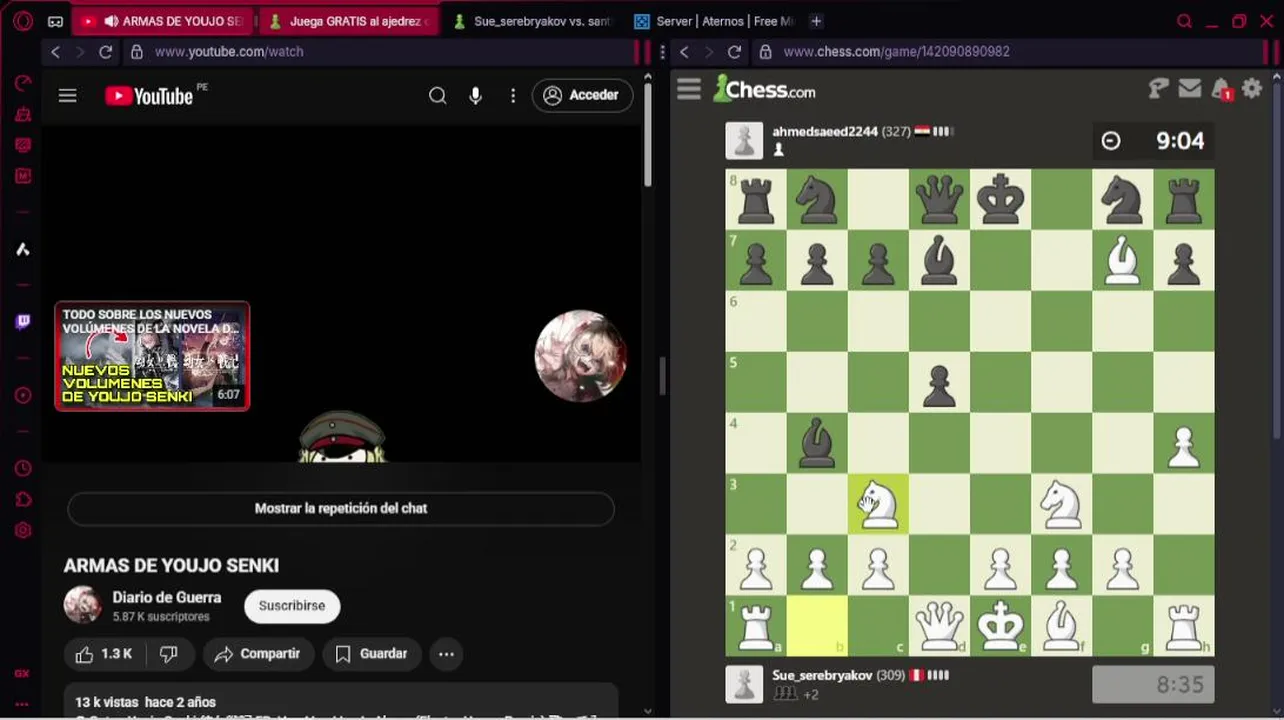The image size is (1284, 720).
Task: Open tab search magnifier in title bar
Action: pyautogui.click(x=1184, y=21)
